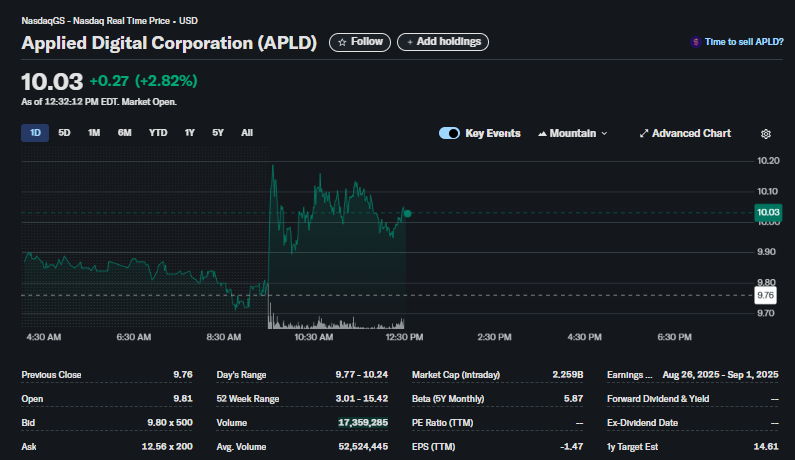Click the 12:30 PM time axis label
The image size is (795, 460).
pyautogui.click(x=404, y=337)
